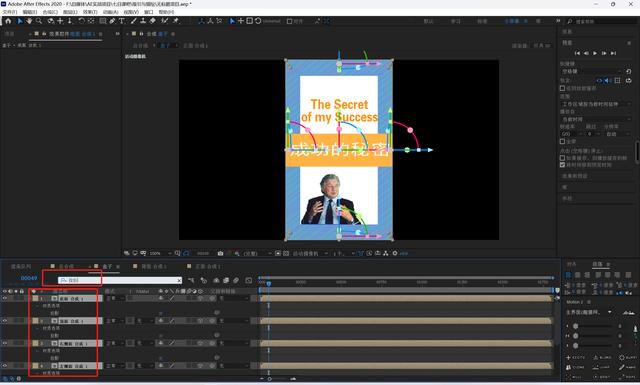Screen dimensions: 640x385
Task: Select the Brush tool
Action: point(133,21)
